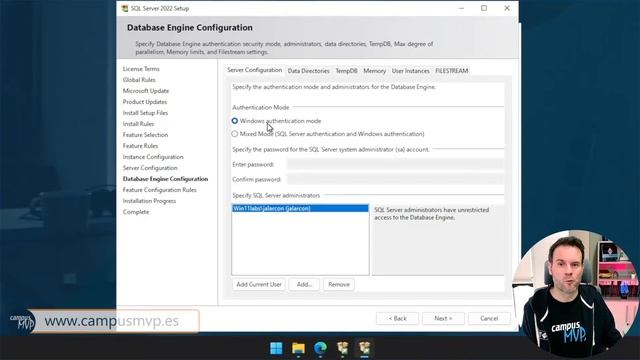The width and height of the screenshot is (640, 360).
Task: Open File Explorer from the taskbar
Action: [x=298, y=348]
